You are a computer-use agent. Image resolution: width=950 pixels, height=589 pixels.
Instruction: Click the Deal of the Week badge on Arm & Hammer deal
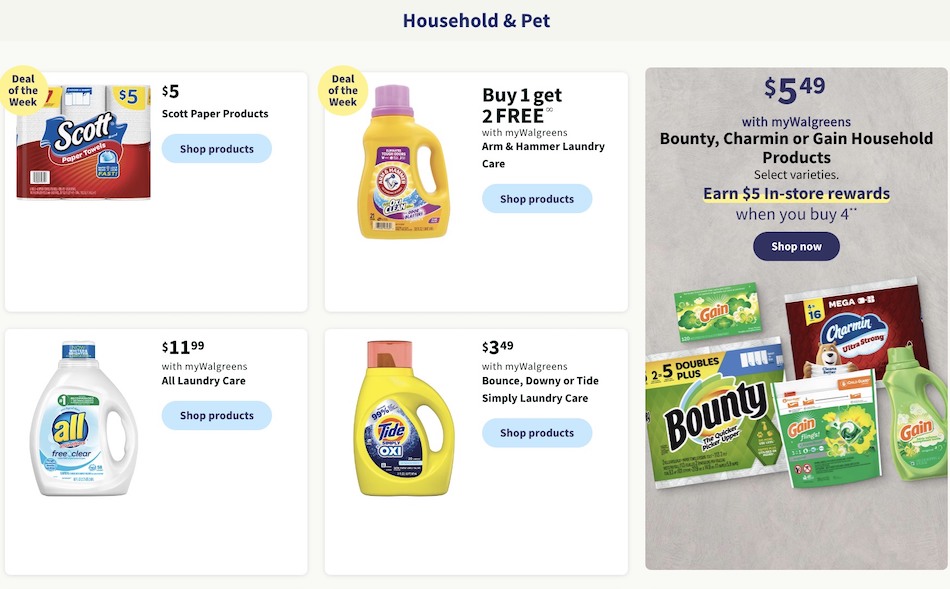click(x=343, y=91)
